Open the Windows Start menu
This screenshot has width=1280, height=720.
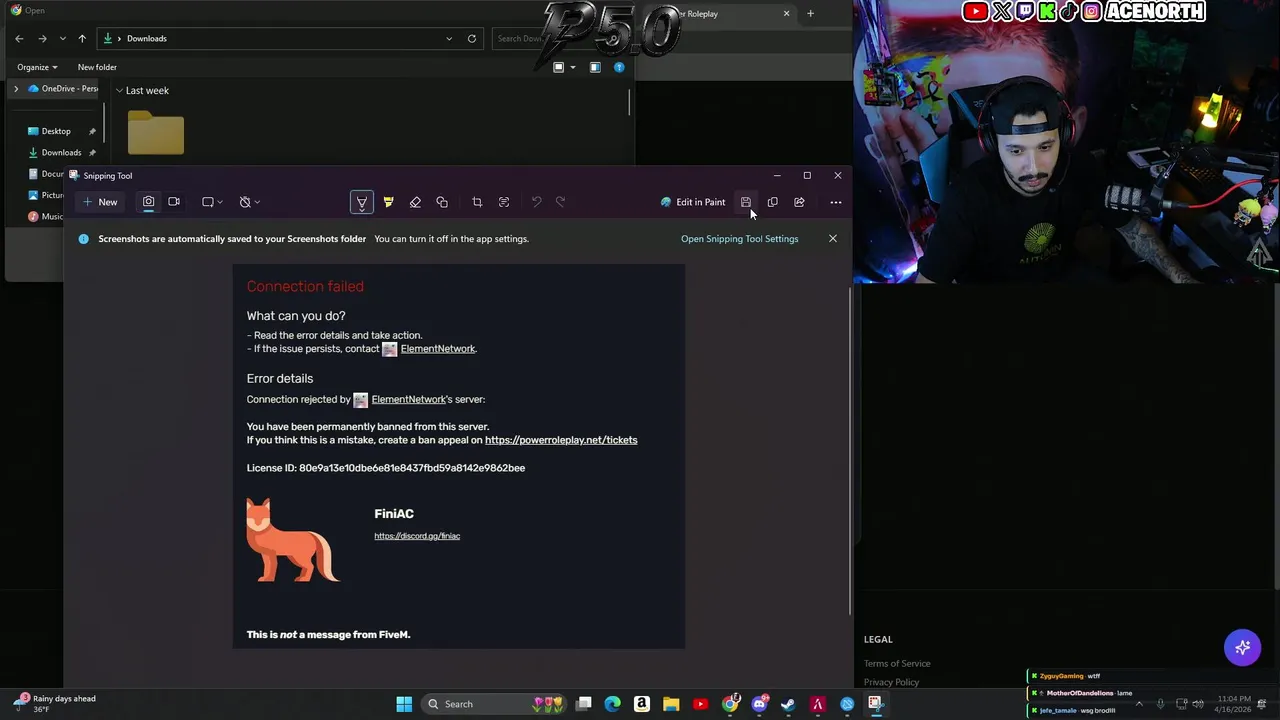[404, 704]
